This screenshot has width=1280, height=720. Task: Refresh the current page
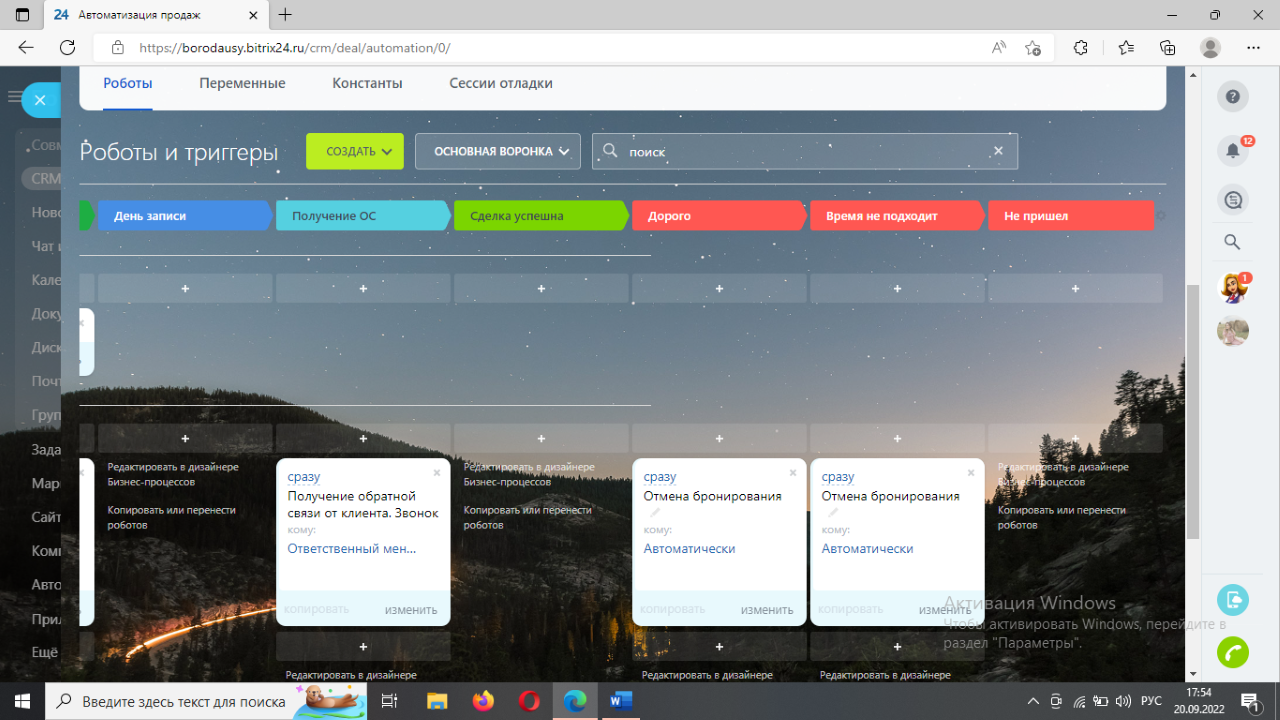point(67,47)
